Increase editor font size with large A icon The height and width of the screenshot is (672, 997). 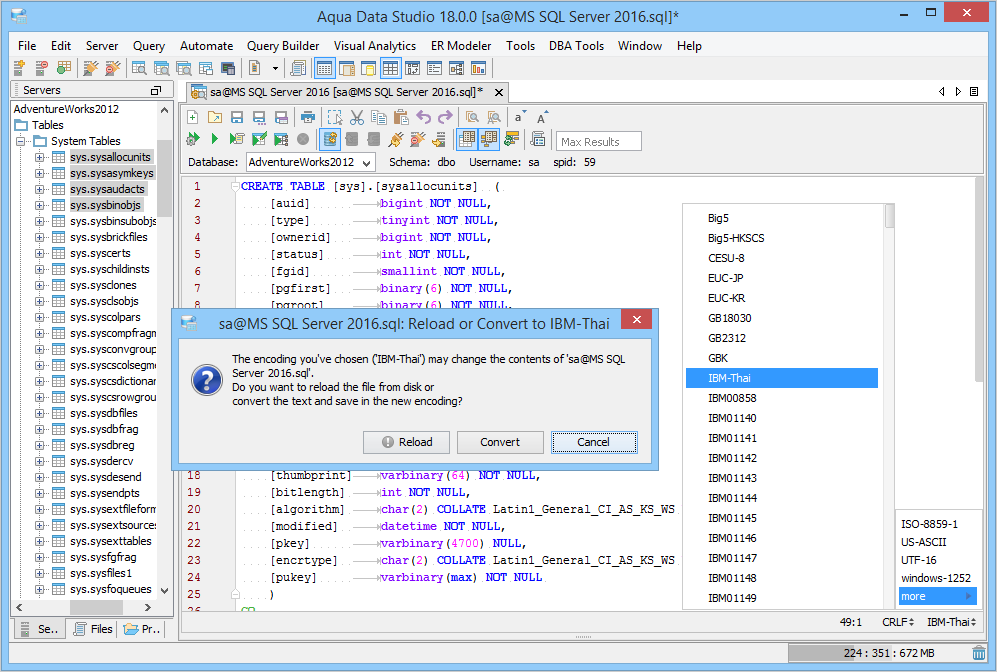click(542, 117)
